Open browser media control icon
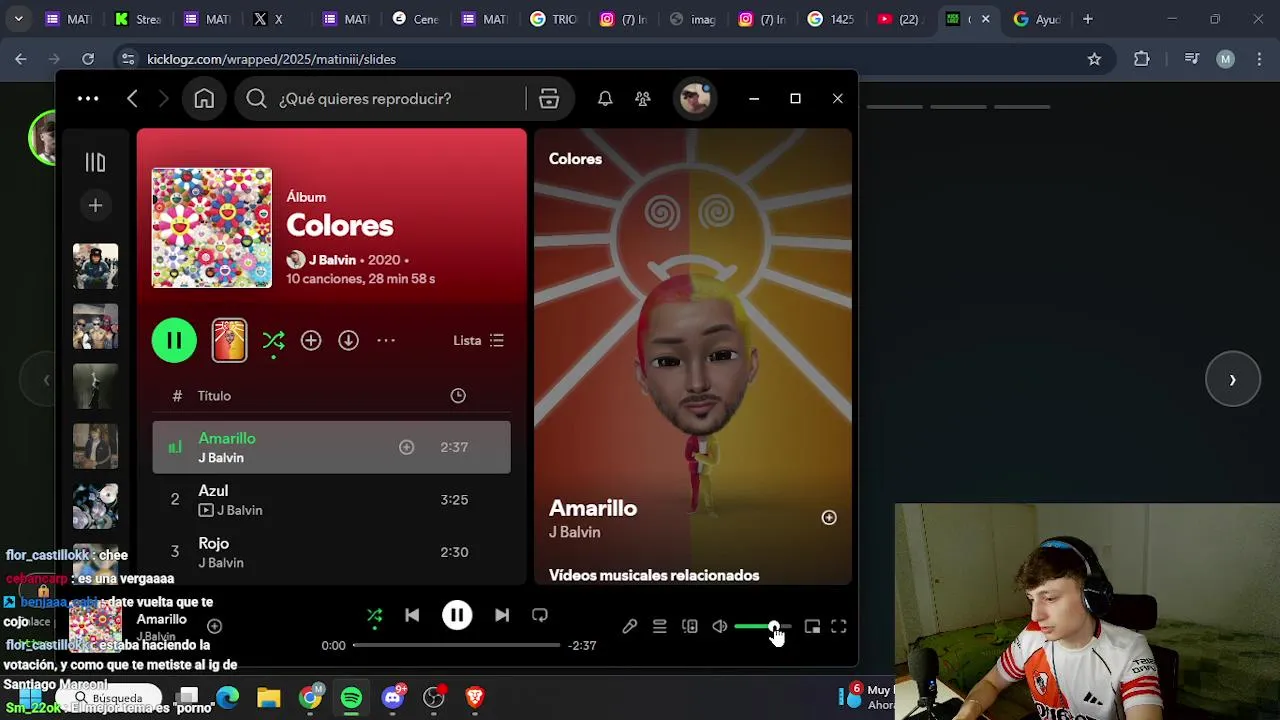This screenshot has height=720, width=1280. (1191, 59)
